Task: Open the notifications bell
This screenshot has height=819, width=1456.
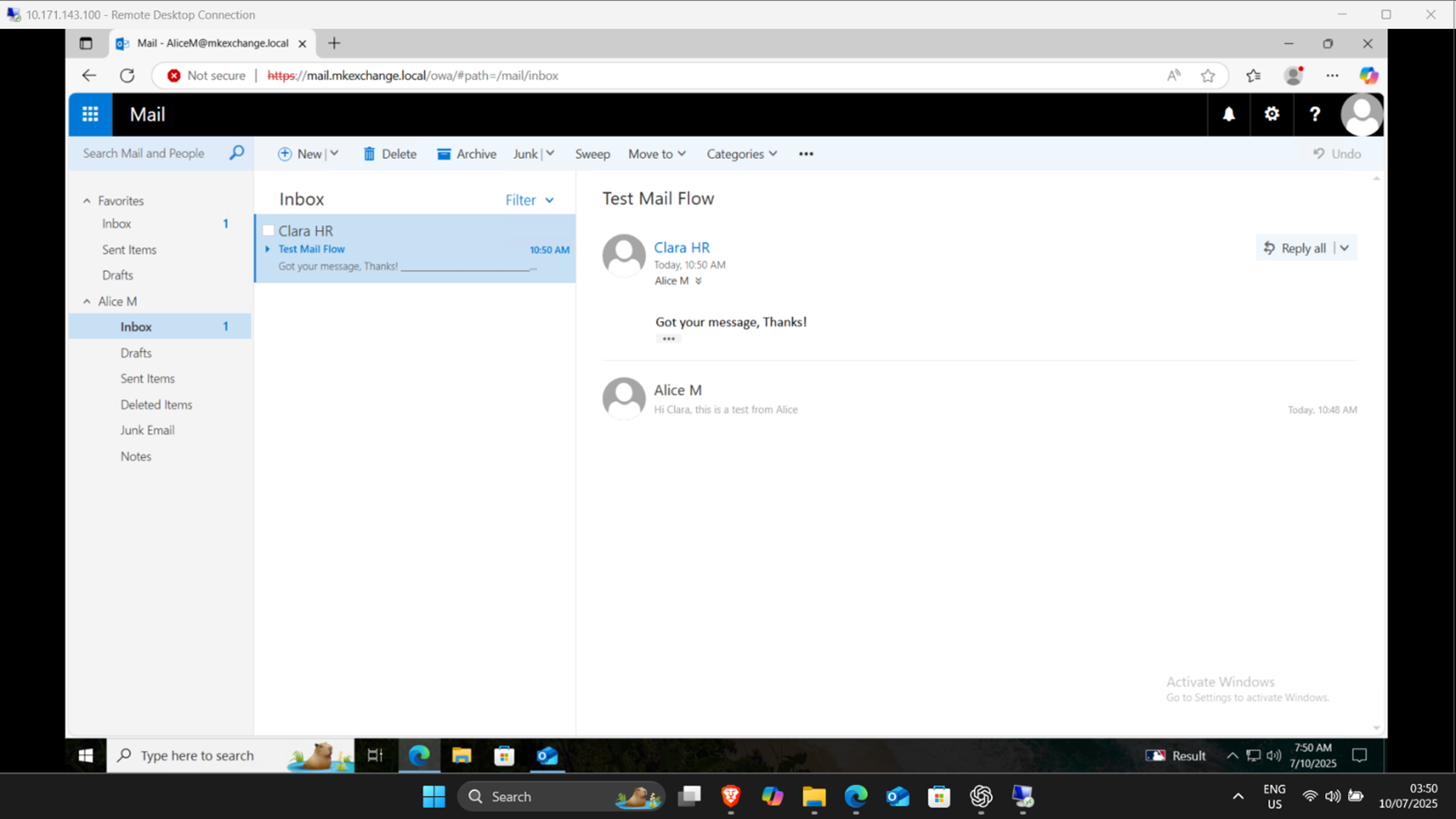Action: tap(1228, 114)
